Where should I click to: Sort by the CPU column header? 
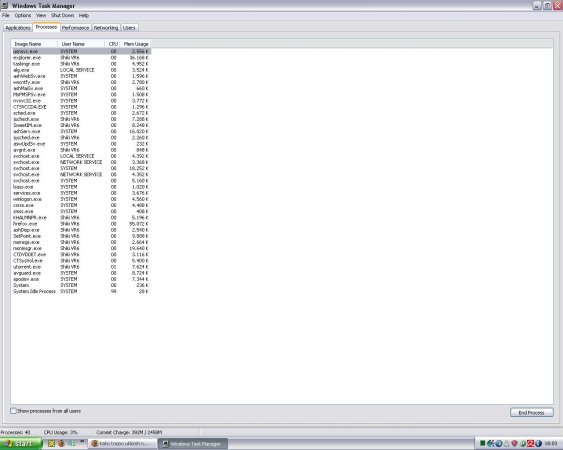113,44
